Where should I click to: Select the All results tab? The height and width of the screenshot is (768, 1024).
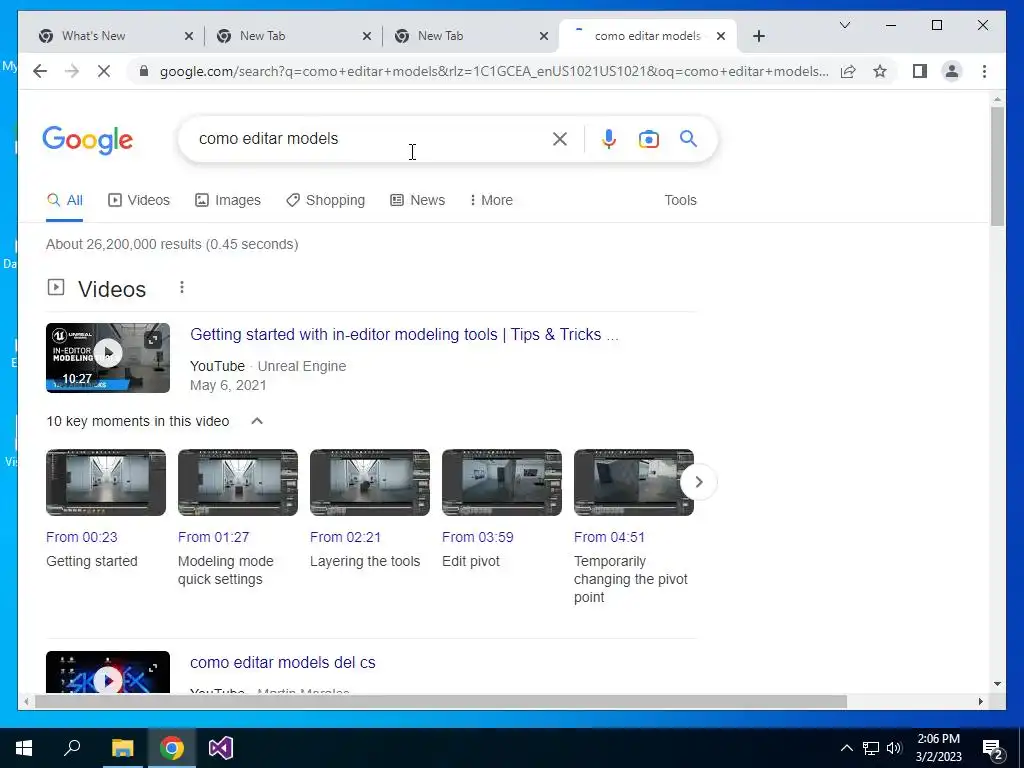click(x=65, y=200)
